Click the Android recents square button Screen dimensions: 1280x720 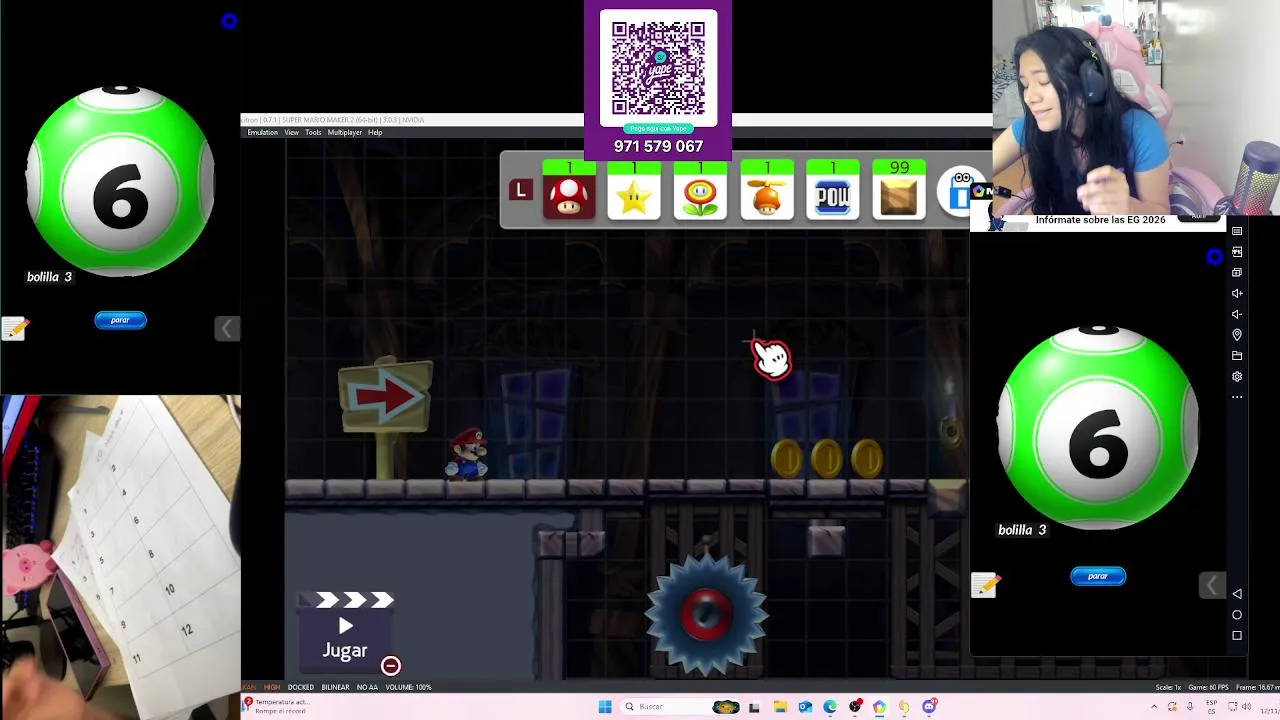pyautogui.click(x=1237, y=636)
